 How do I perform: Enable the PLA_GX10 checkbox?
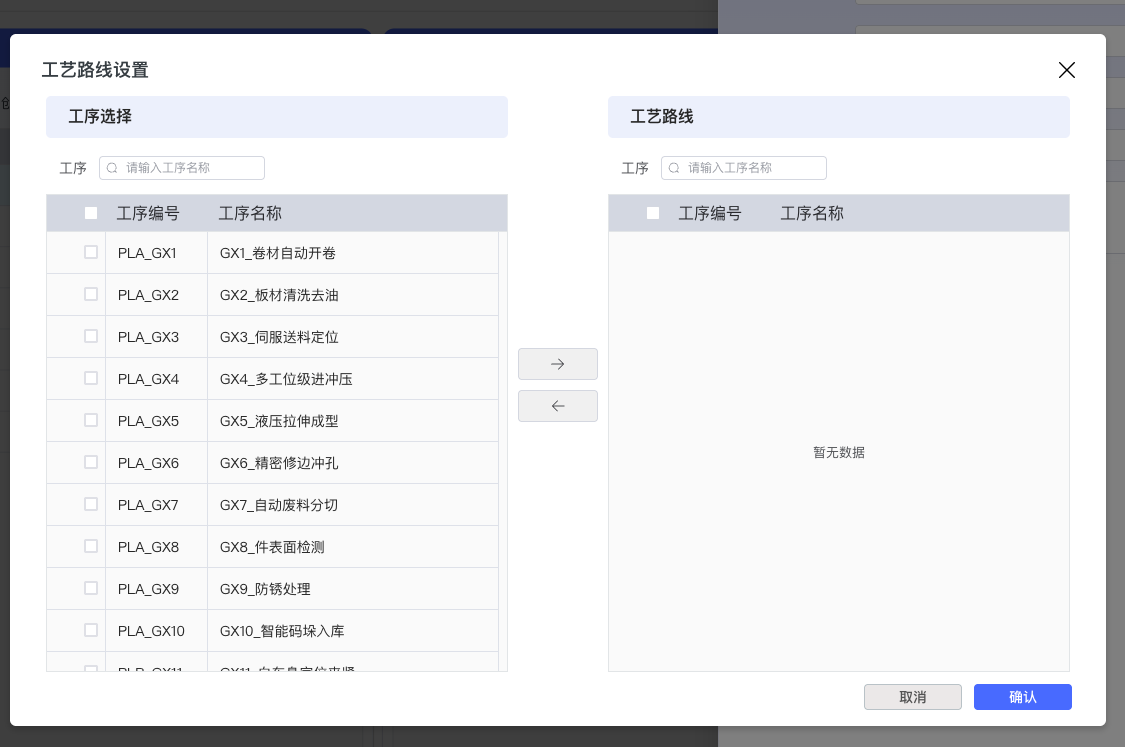pos(91,631)
